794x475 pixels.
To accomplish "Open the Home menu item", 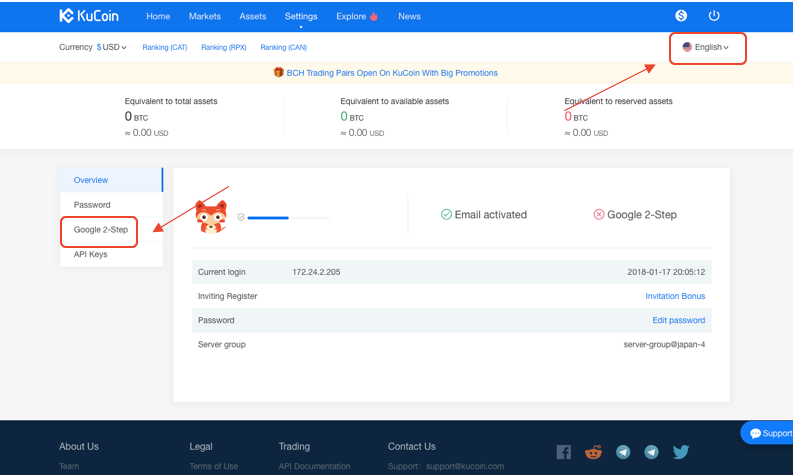I will click(x=158, y=16).
